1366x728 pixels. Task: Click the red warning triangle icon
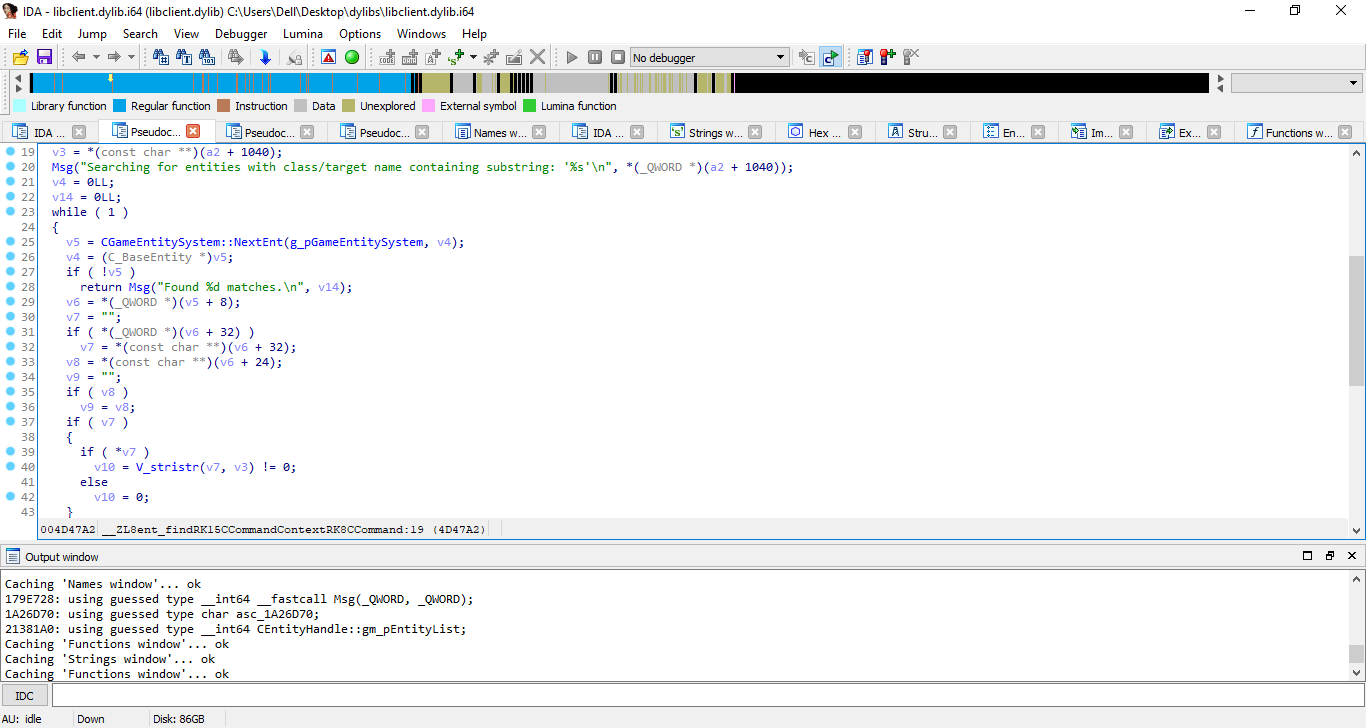tap(328, 57)
